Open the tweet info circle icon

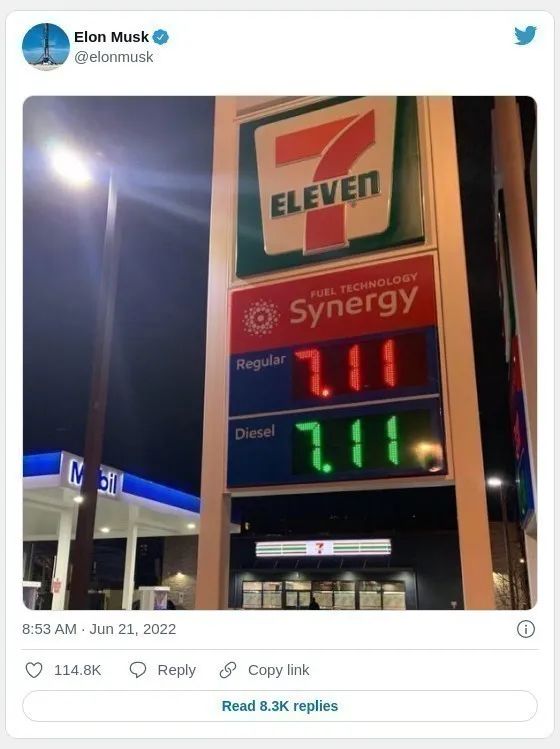526,629
